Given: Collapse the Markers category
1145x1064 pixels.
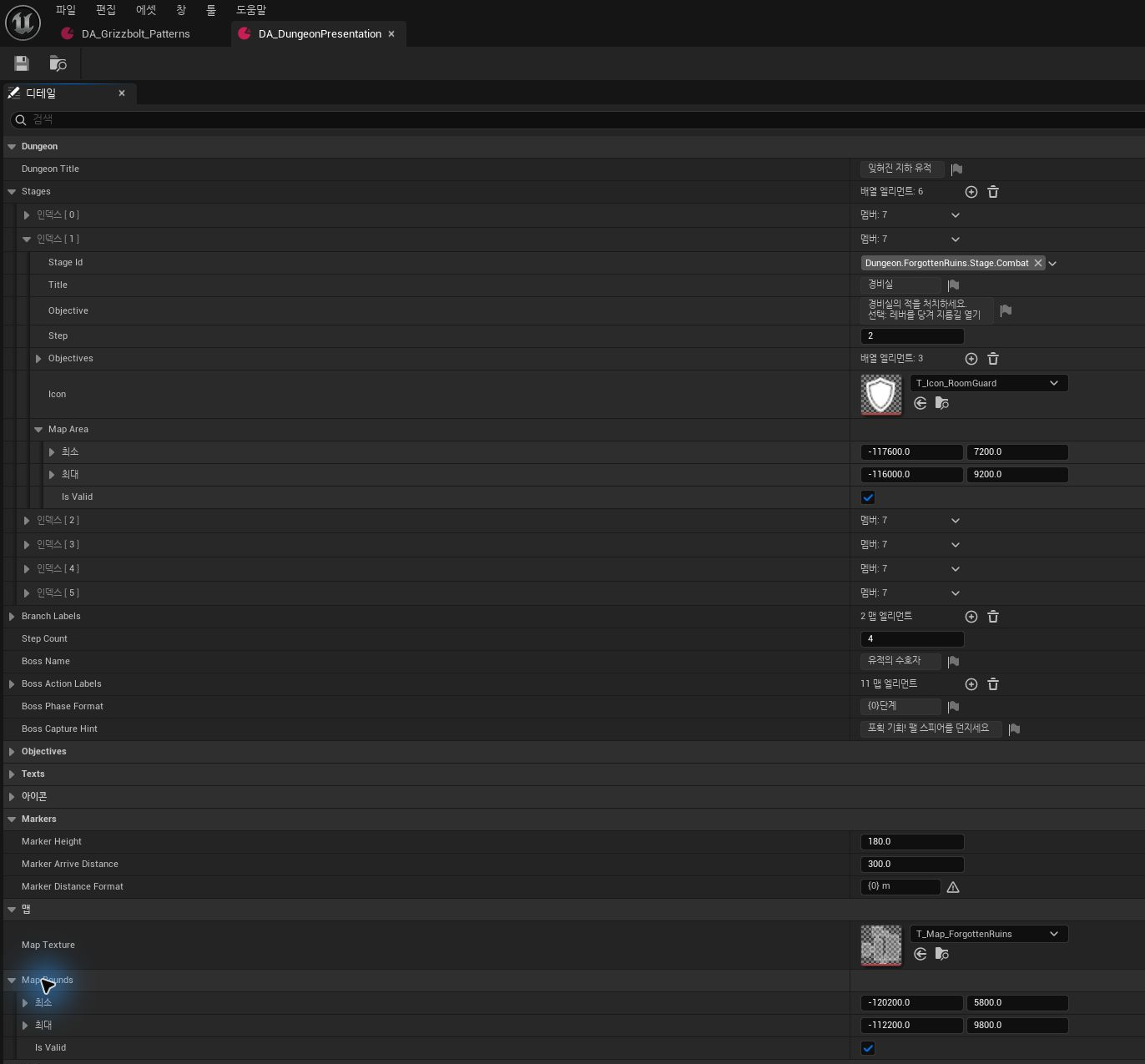Looking at the screenshot, I should [12, 819].
